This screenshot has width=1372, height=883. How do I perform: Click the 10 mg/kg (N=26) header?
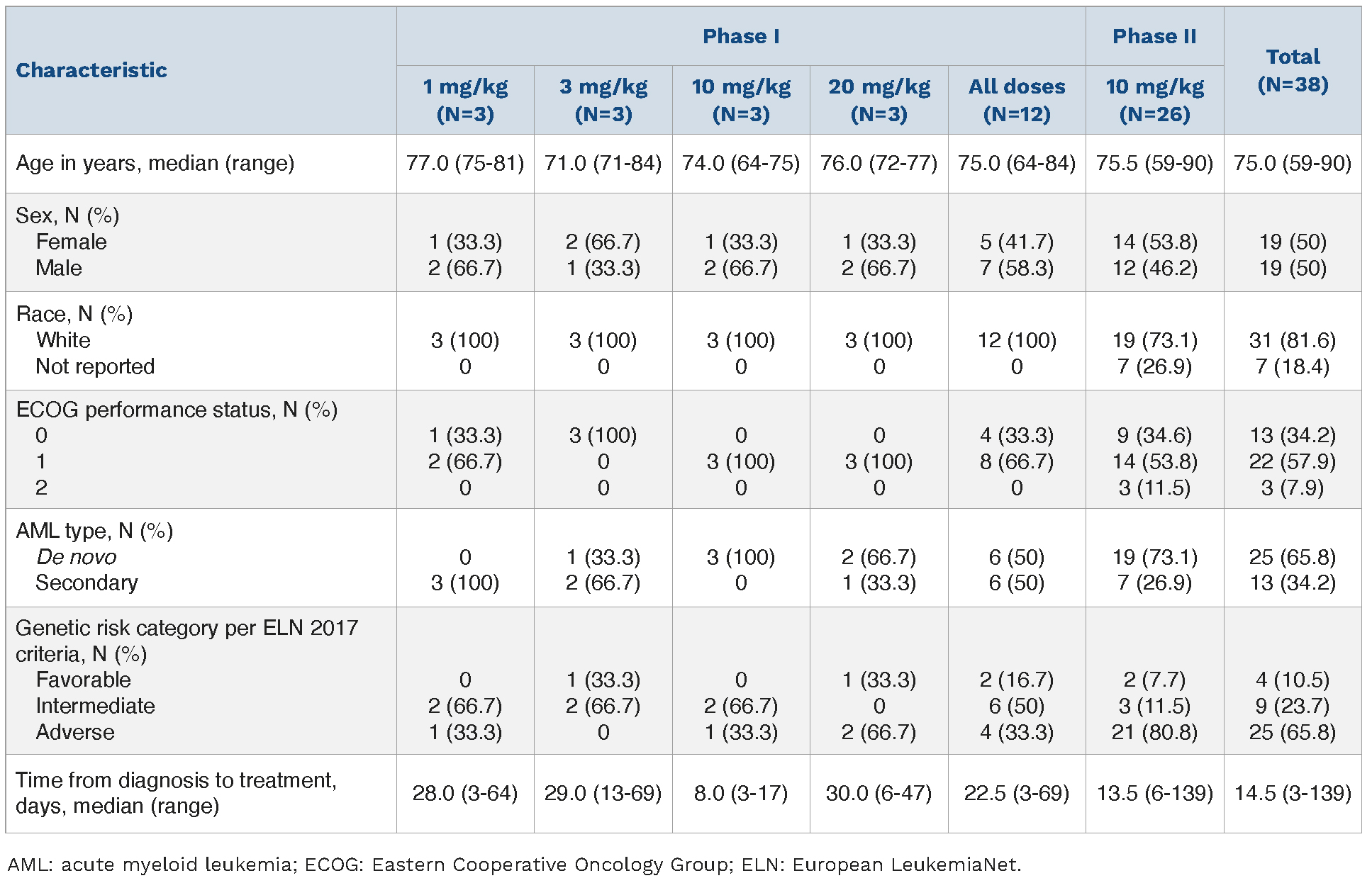(x=1154, y=100)
